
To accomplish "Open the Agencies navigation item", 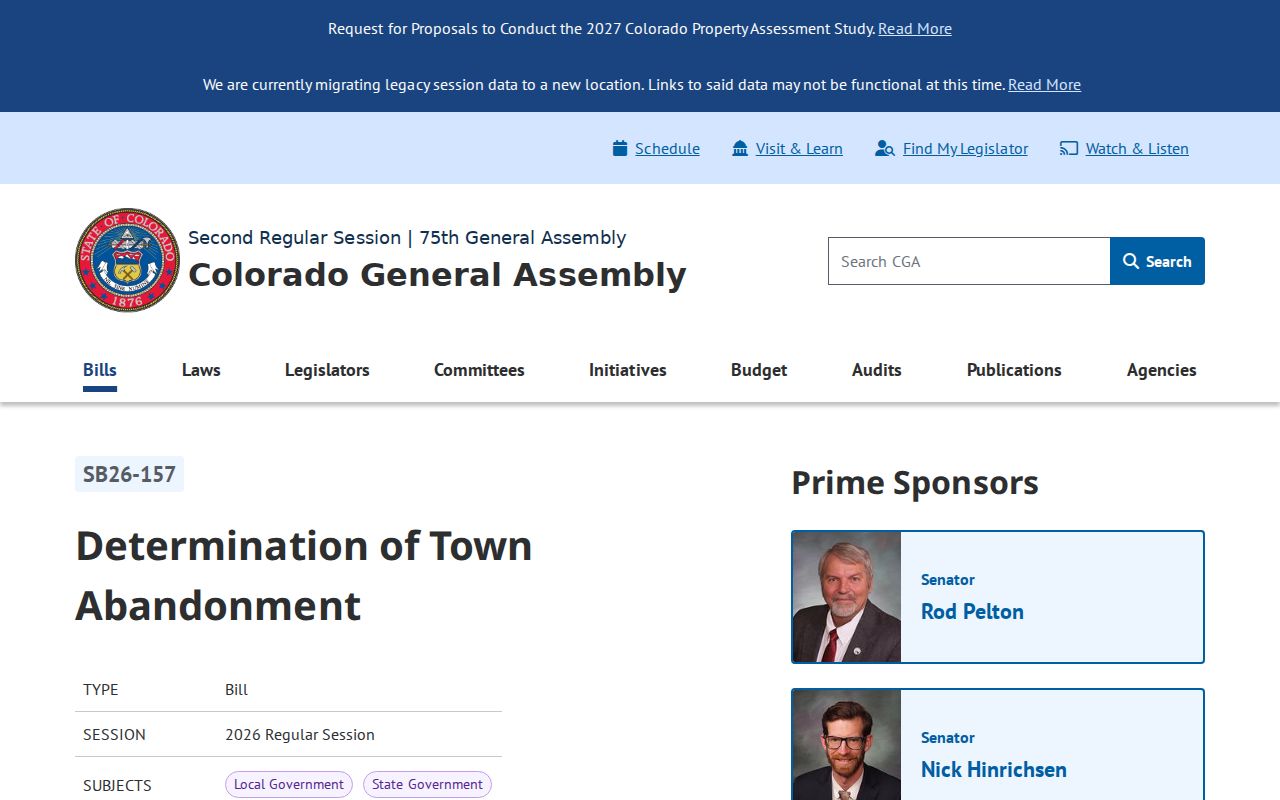I will (x=1161, y=370).
